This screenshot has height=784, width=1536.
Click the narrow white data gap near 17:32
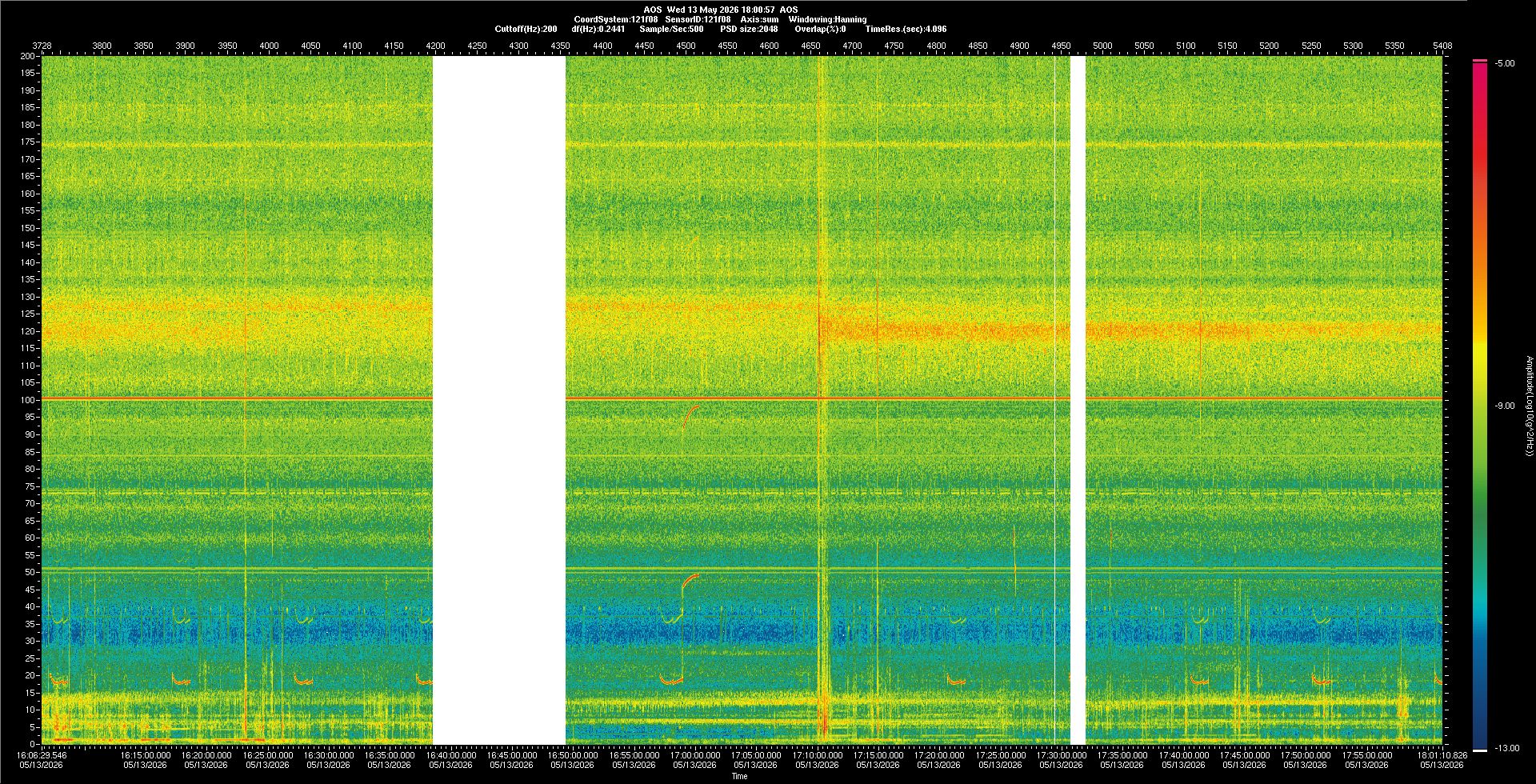1078,400
